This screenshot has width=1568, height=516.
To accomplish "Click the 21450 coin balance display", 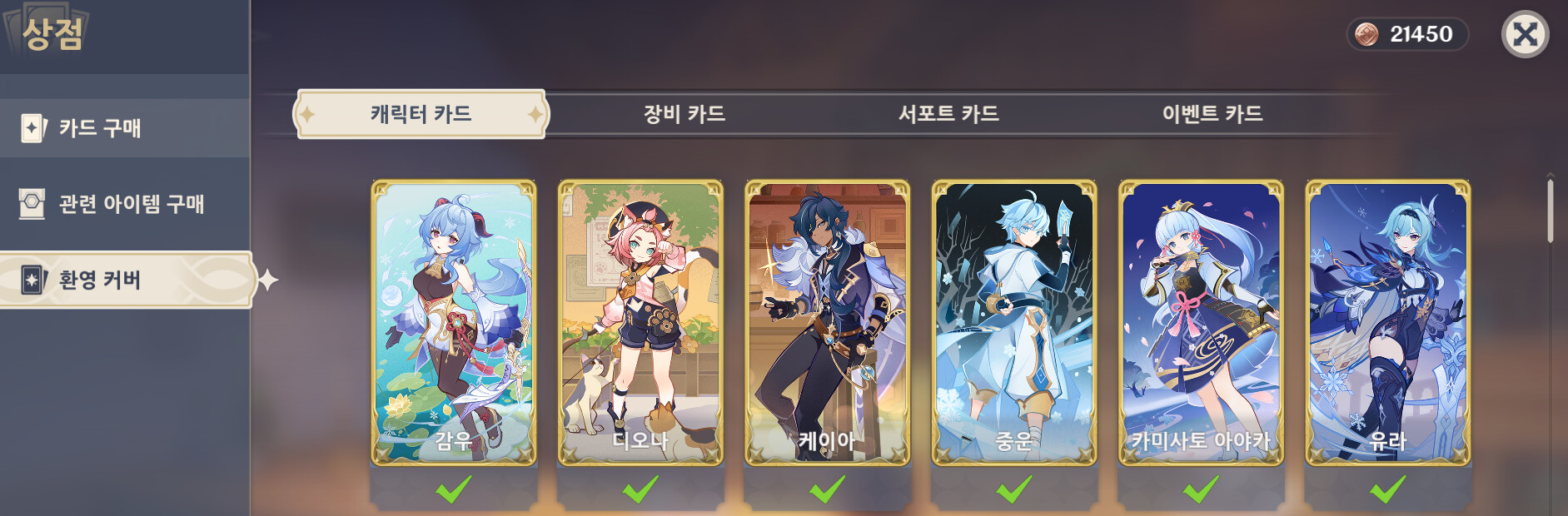I will 1407,34.
